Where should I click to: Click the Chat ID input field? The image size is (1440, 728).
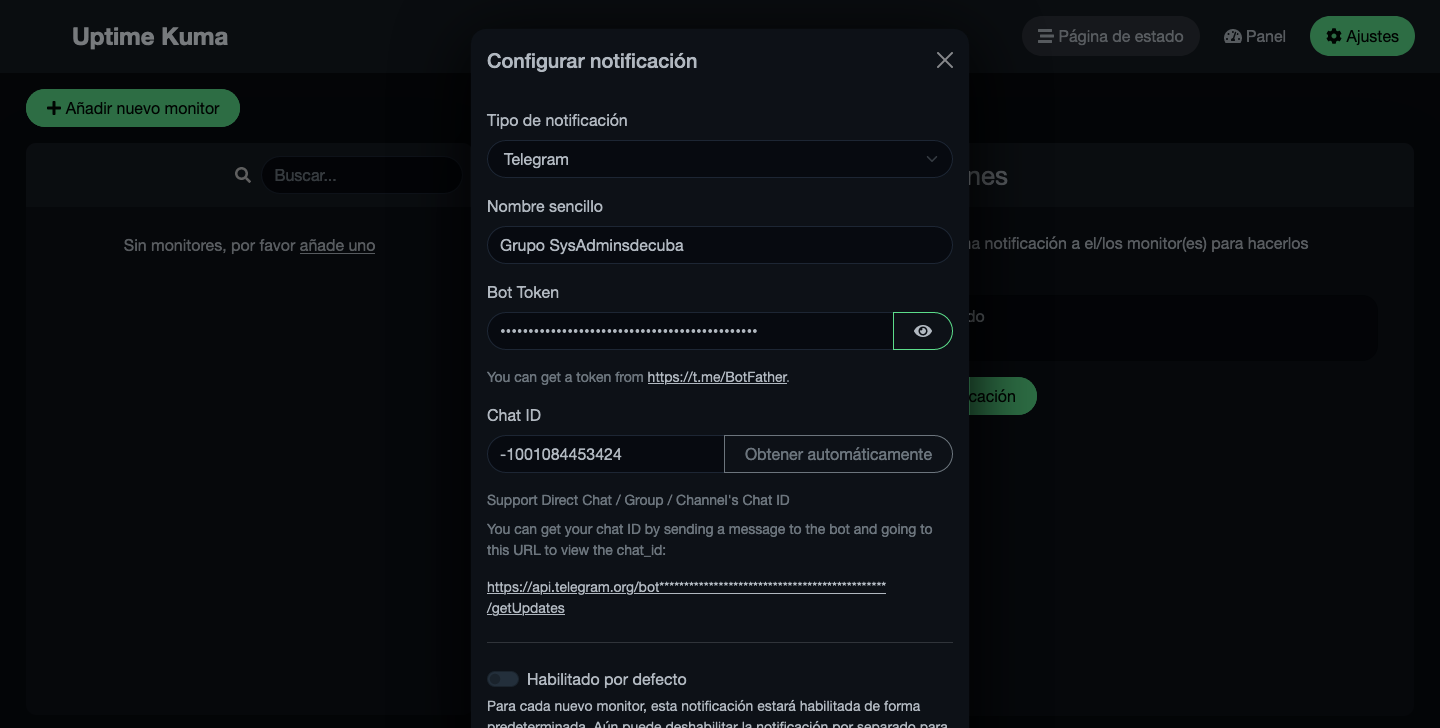[x=606, y=454]
